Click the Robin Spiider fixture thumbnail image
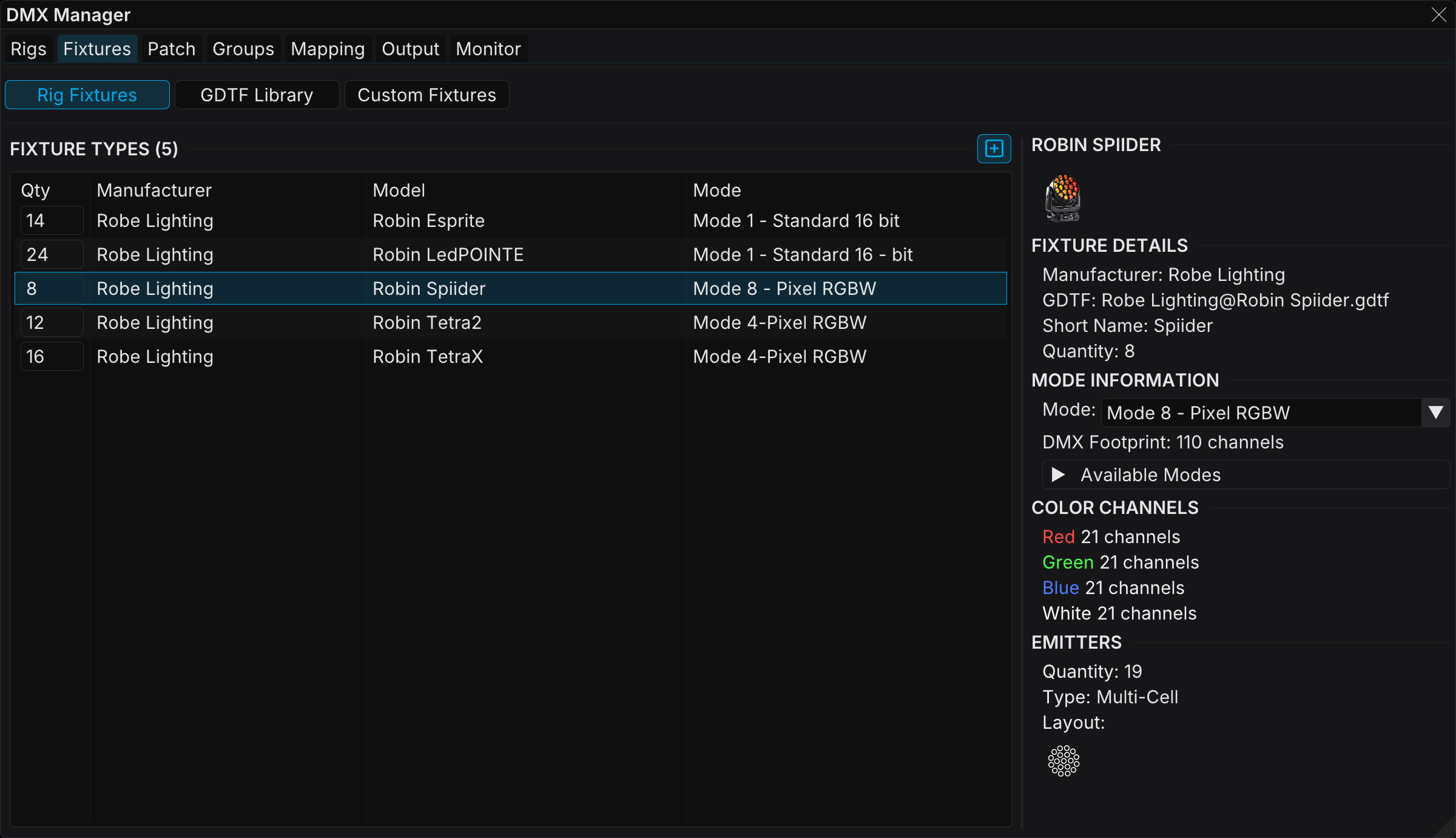Viewport: 1456px width, 838px height. point(1063,198)
